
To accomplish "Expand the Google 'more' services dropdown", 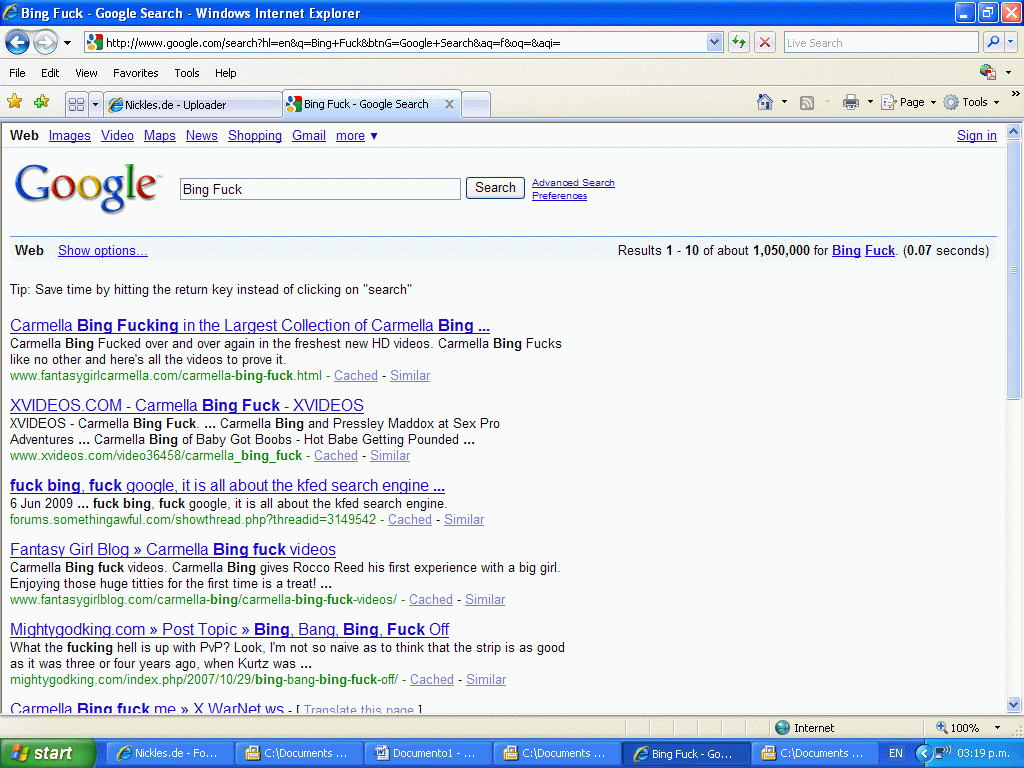I will pos(357,136).
